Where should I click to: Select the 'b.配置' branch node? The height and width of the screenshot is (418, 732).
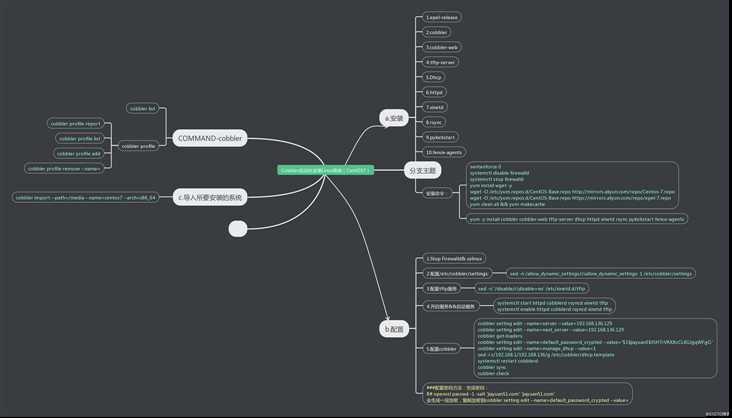click(394, 329)
